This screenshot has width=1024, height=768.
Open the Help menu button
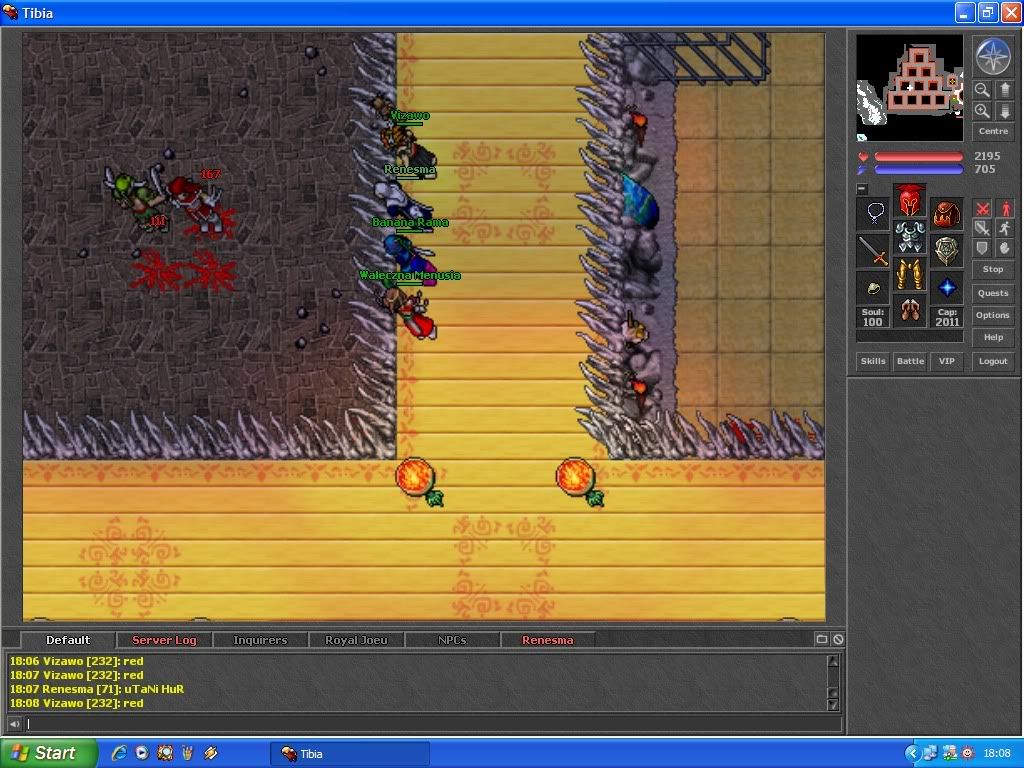point(993,338)
